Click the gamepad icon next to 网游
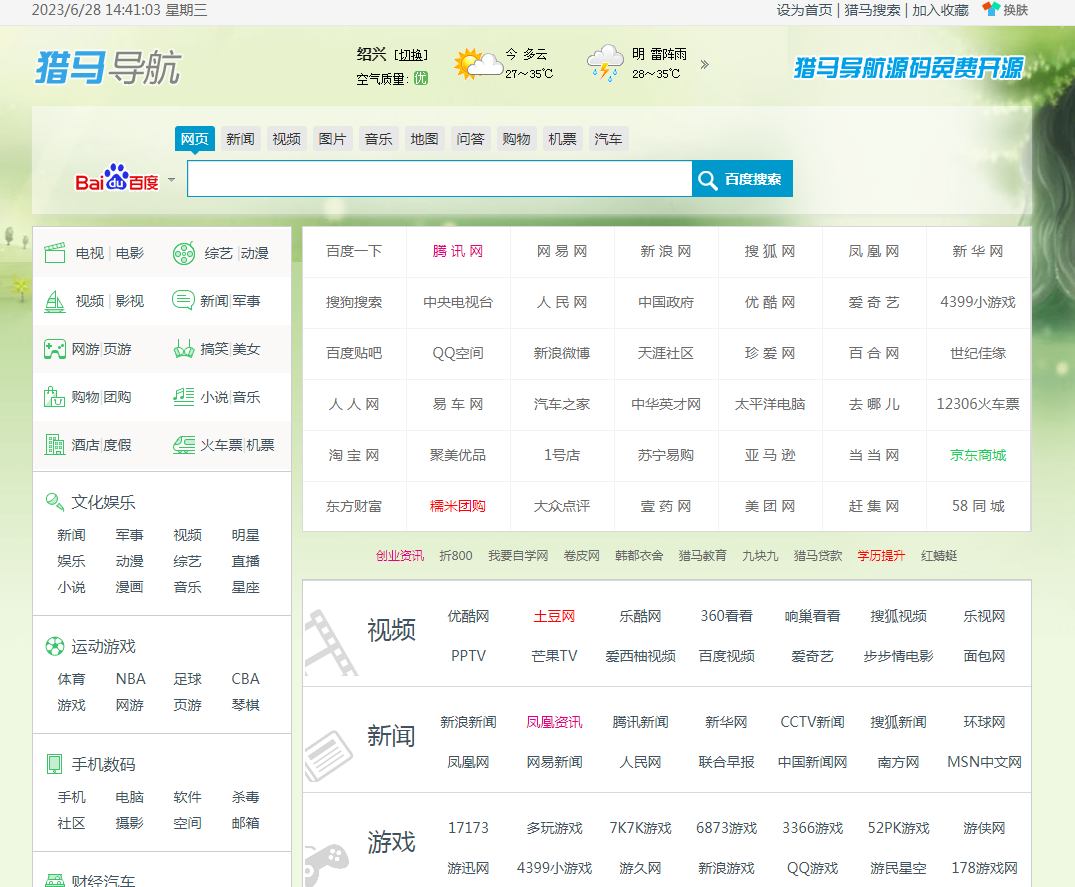Viewport: 1075px width, 887px height. [x=55, y=349]
